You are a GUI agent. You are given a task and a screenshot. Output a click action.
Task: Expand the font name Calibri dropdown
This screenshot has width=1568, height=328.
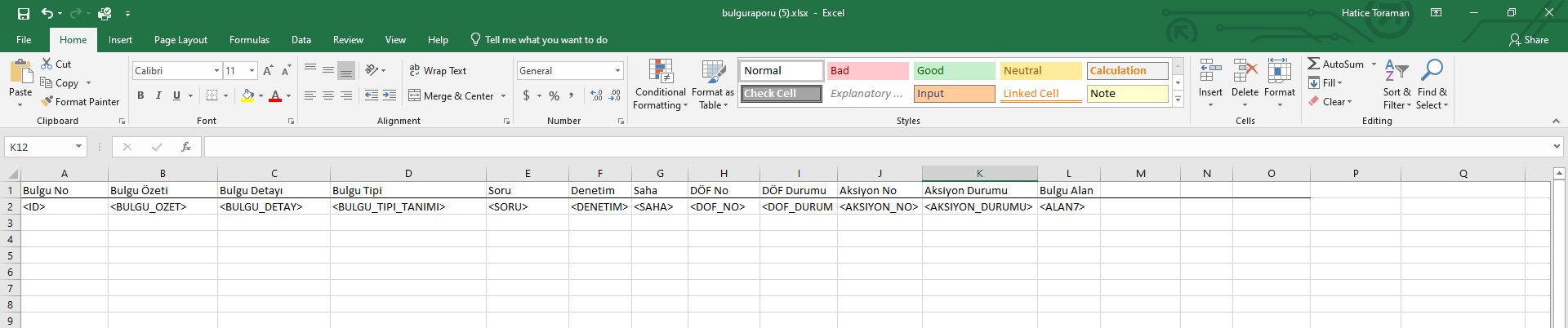tap(216, 71)
